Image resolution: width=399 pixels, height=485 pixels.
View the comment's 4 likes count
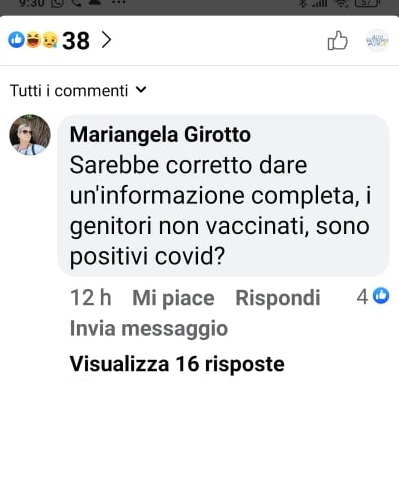(x=362, y=296)
